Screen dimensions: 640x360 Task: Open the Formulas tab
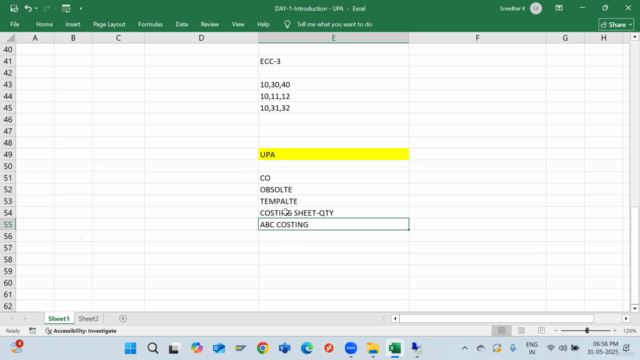[x=150, y=24]
